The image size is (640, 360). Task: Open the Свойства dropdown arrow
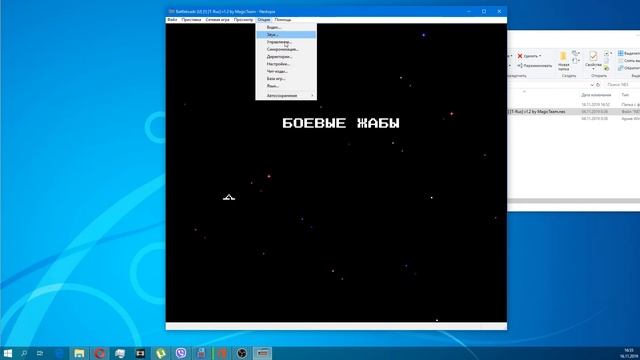coord(593,69)
